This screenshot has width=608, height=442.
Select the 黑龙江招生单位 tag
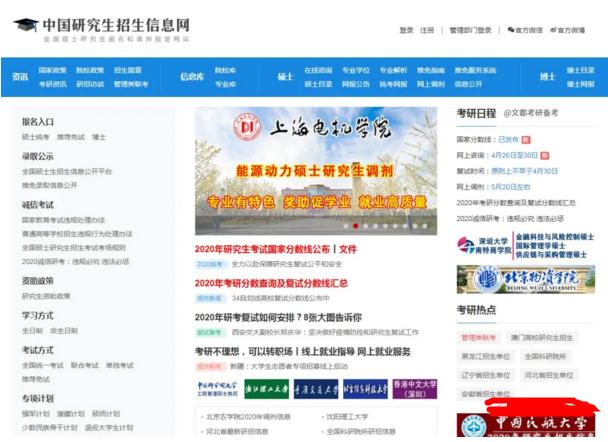coord(485,356)
